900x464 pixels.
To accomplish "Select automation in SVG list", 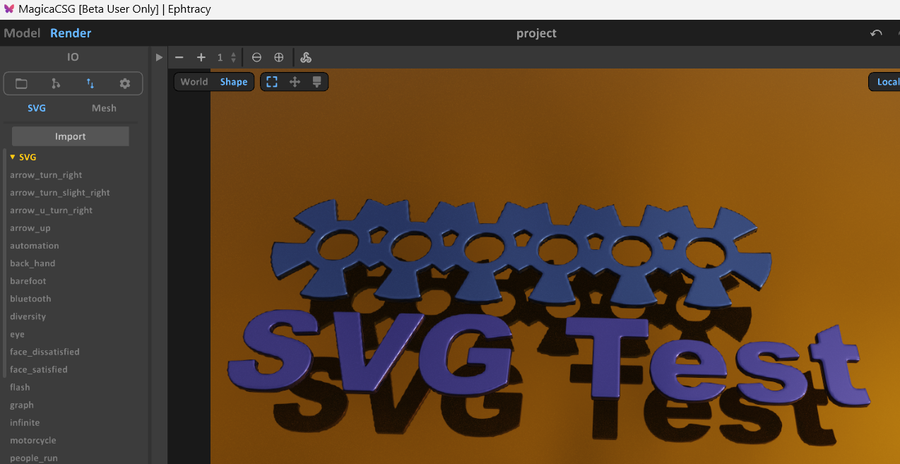I will coord(34,245).
